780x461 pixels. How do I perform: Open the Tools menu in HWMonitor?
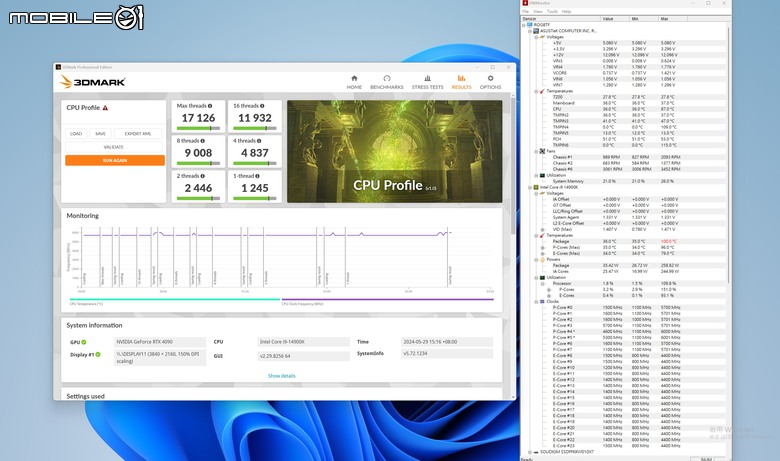[x=552, y=11]
